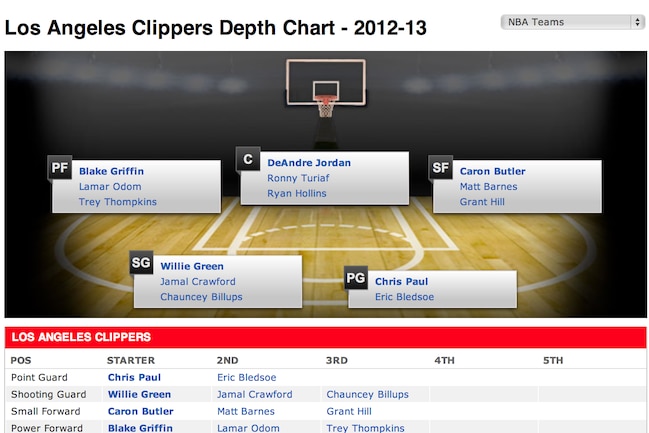Click the PG position badge
This screenshot has height=433, width=649.
356,278
